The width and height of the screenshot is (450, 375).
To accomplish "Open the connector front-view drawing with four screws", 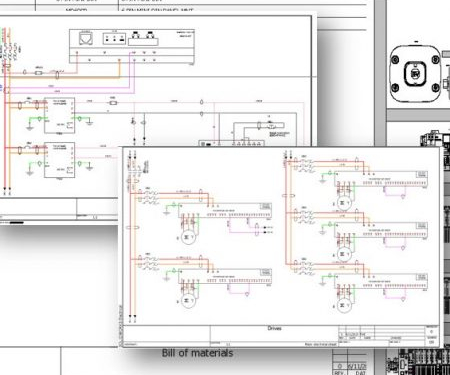I will [416, 74].
